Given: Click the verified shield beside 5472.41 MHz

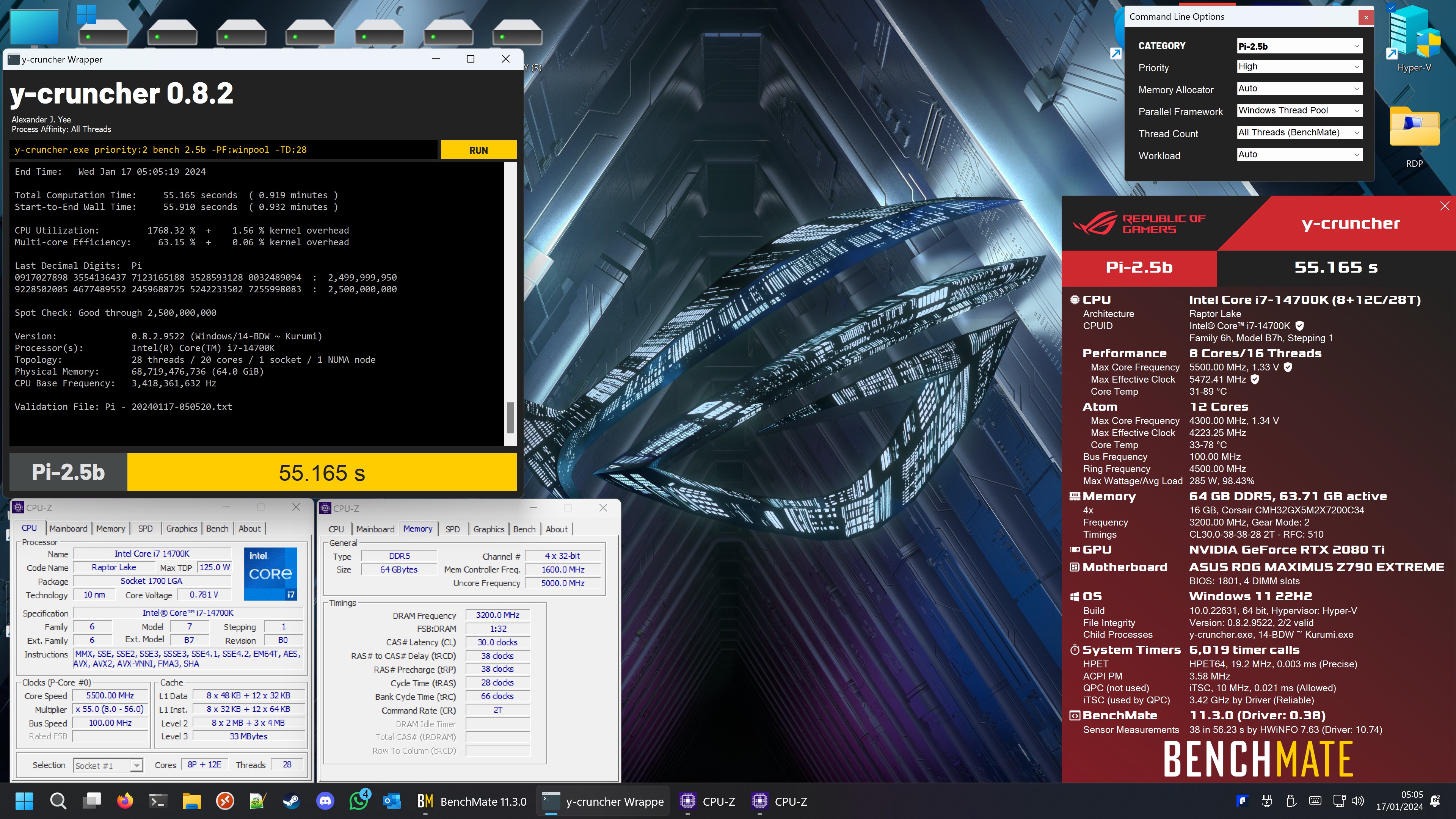Looking at the screenshot, I should click(1254, 379).
